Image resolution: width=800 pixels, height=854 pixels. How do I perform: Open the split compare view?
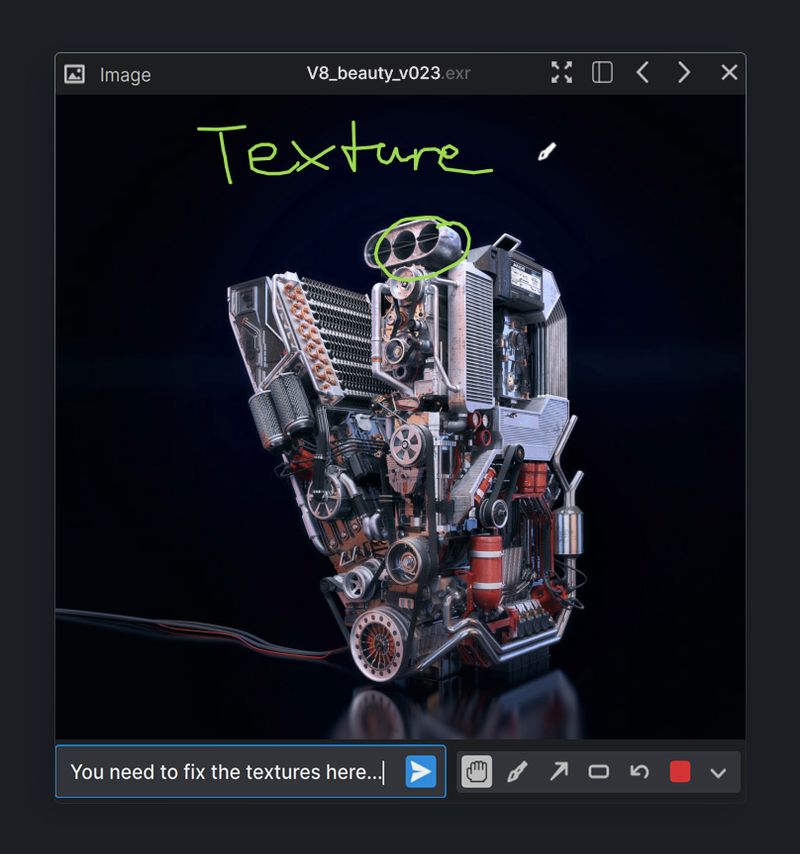[x=601, y=73]
